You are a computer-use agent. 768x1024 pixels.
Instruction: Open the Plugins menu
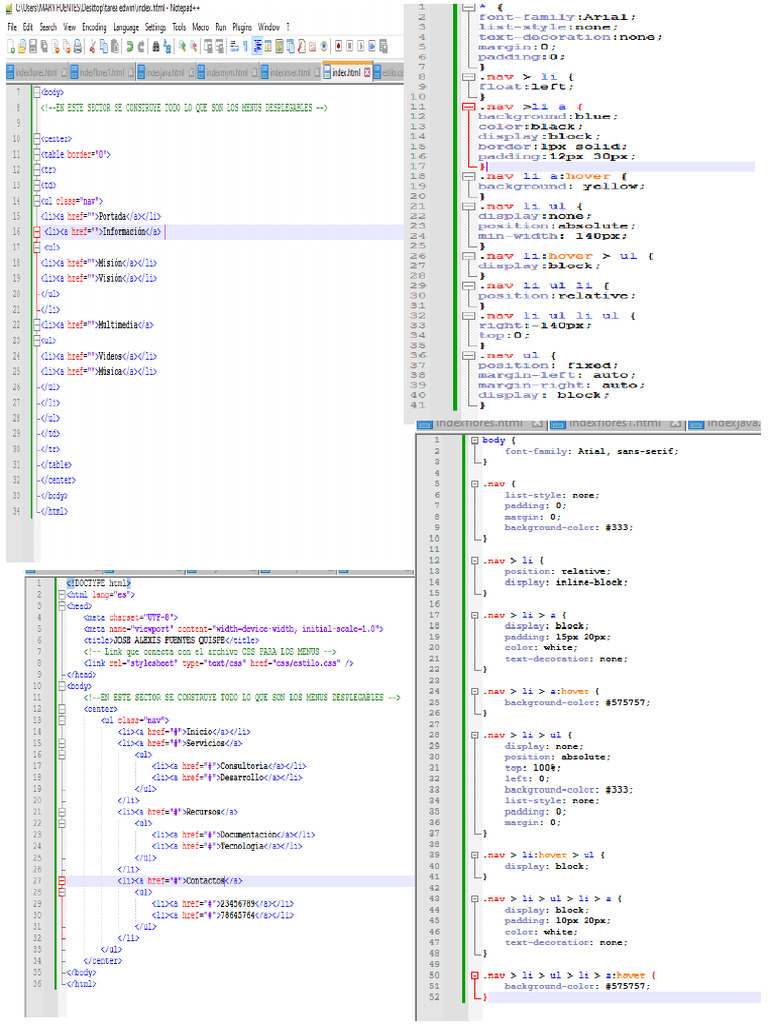(241, 27)
